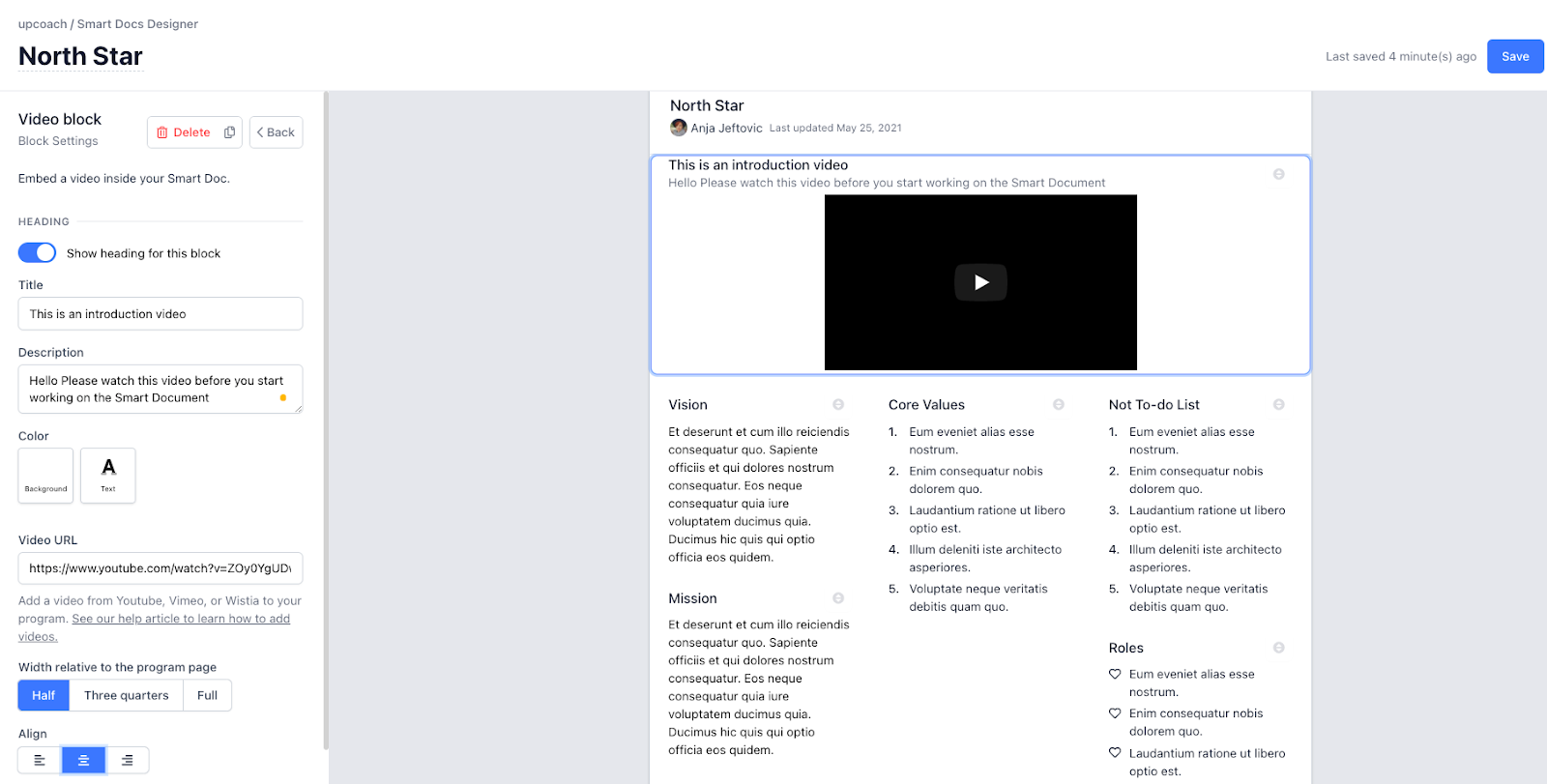Click the heart icon beside Enim consequatur in Roles
Screen dimensions: 1547x784
1115,713
